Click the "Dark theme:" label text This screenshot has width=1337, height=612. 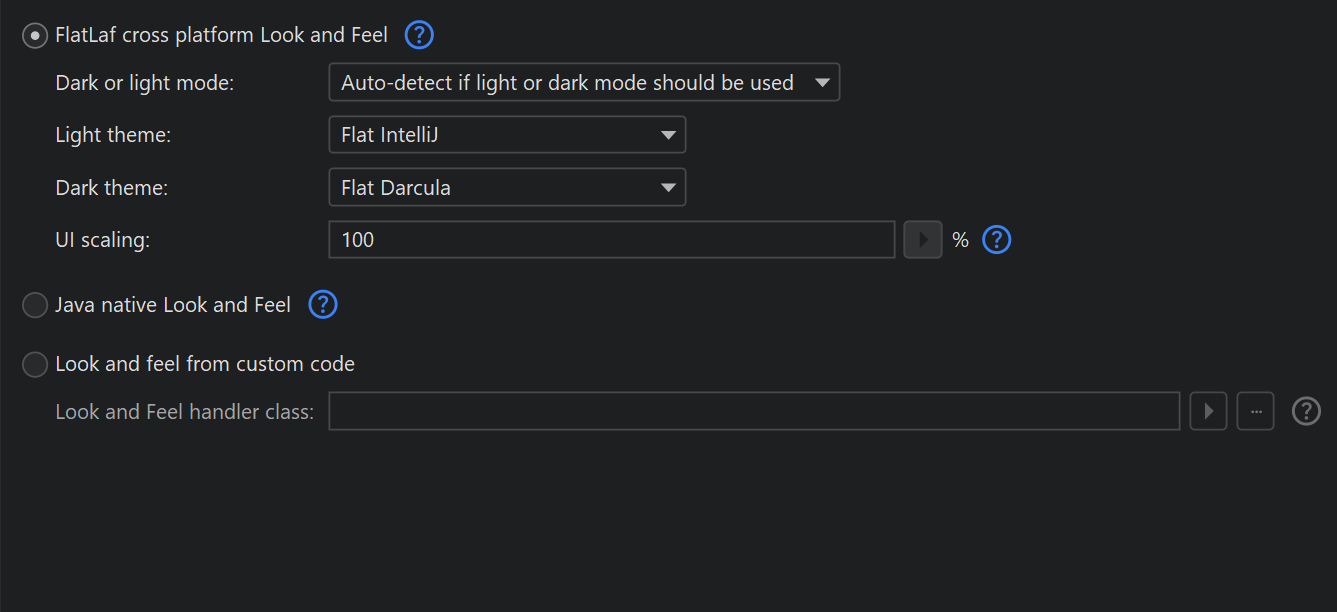[112, 187]
